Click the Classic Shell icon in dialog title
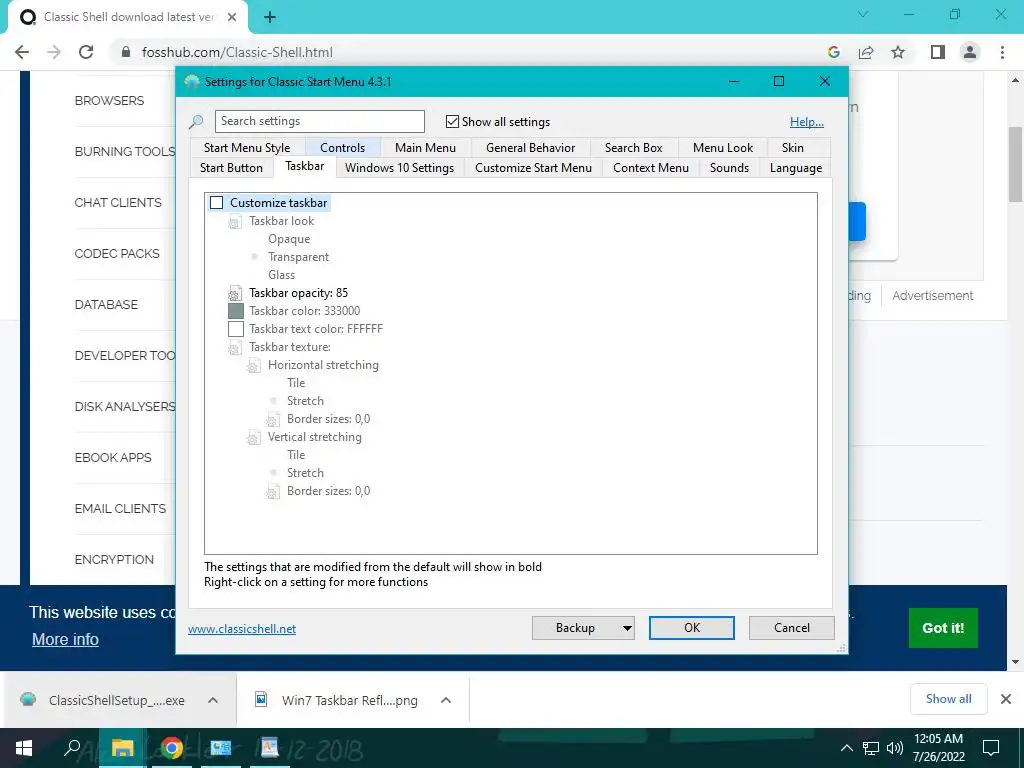 coord(192,82)
